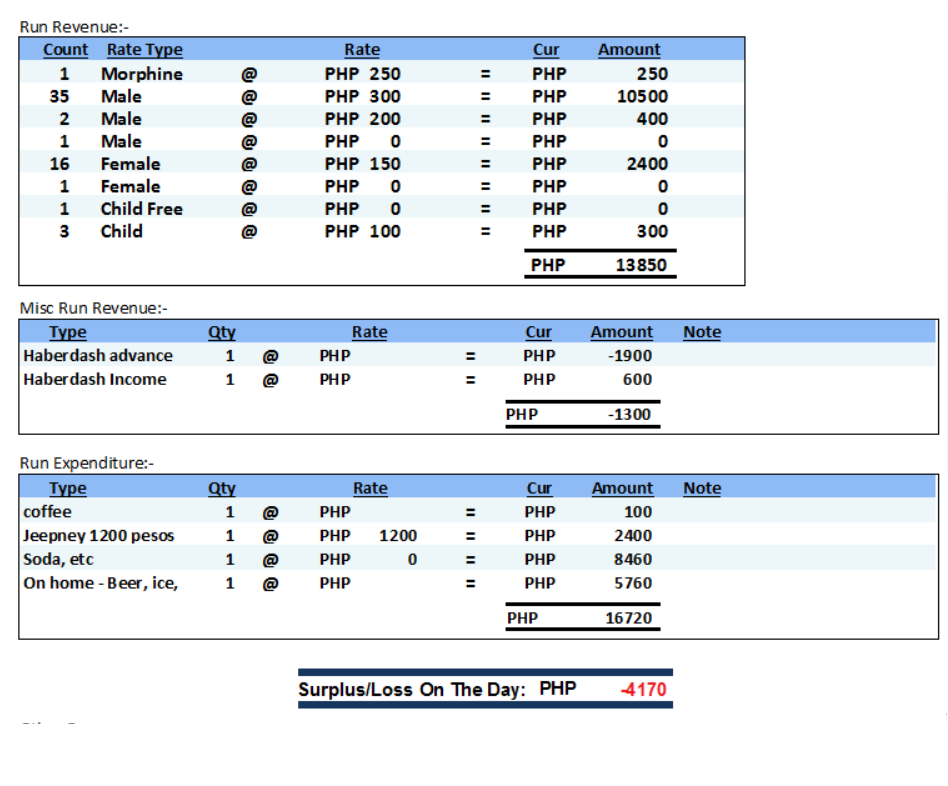Screen dimensions: 948x786
Task: Click the Run Revenue total 13850
Action: point(641,266)
